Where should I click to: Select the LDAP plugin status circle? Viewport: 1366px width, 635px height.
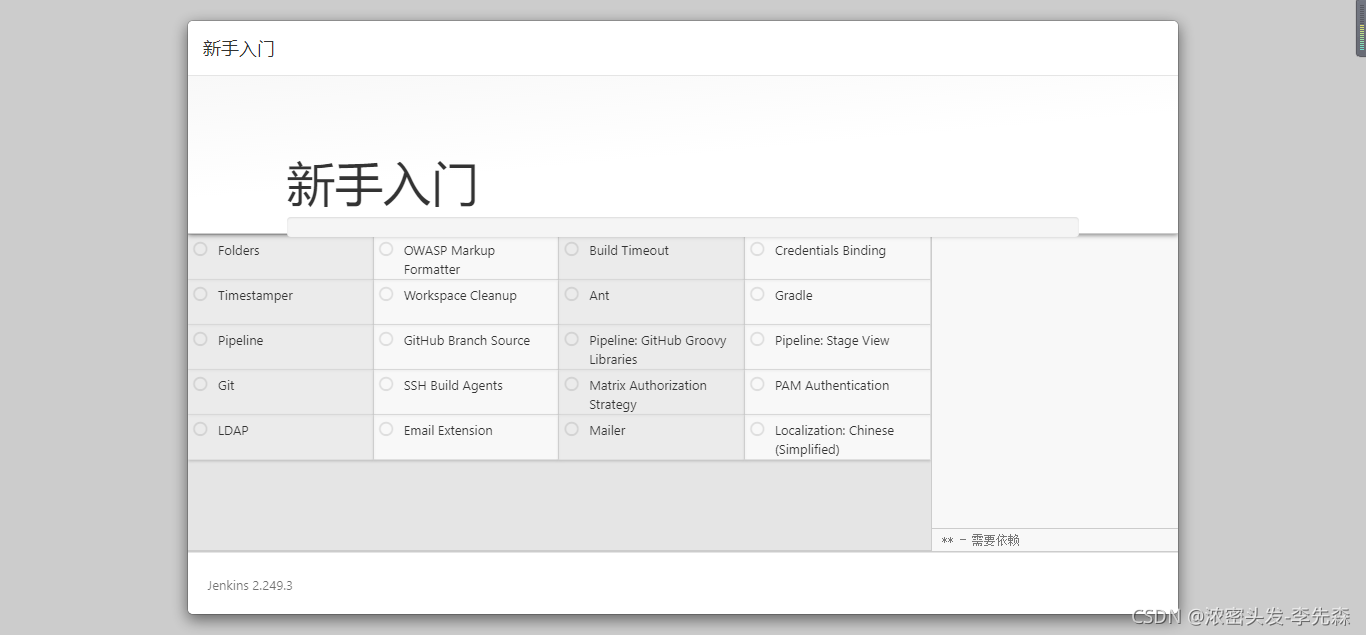(x=200, y=429)
